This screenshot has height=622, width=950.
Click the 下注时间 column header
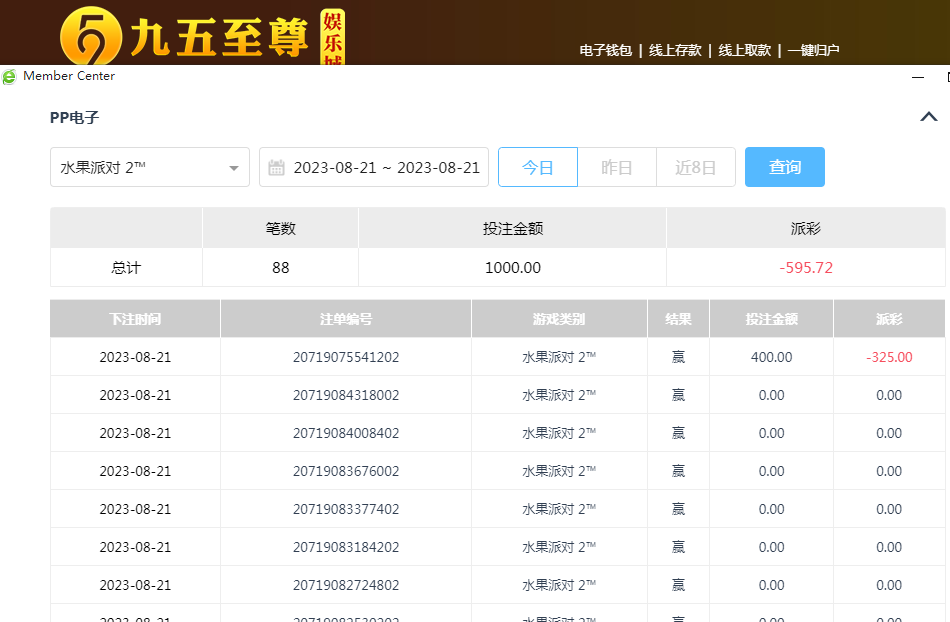coord(135,319)
